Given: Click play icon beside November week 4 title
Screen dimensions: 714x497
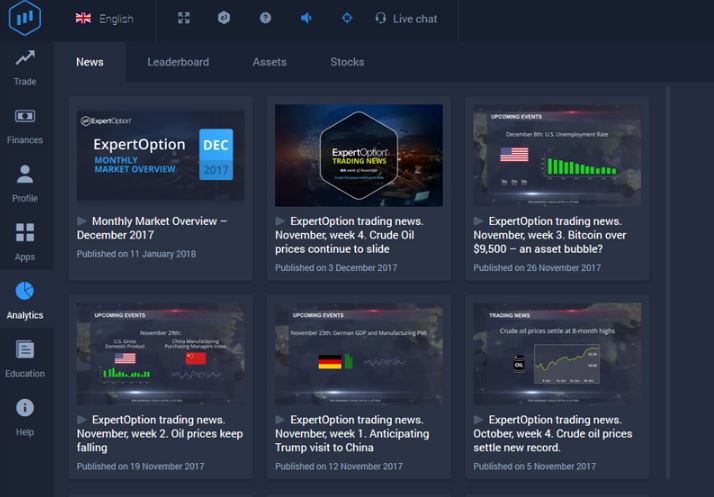Looking at the screenshot, I should [280, 221].
